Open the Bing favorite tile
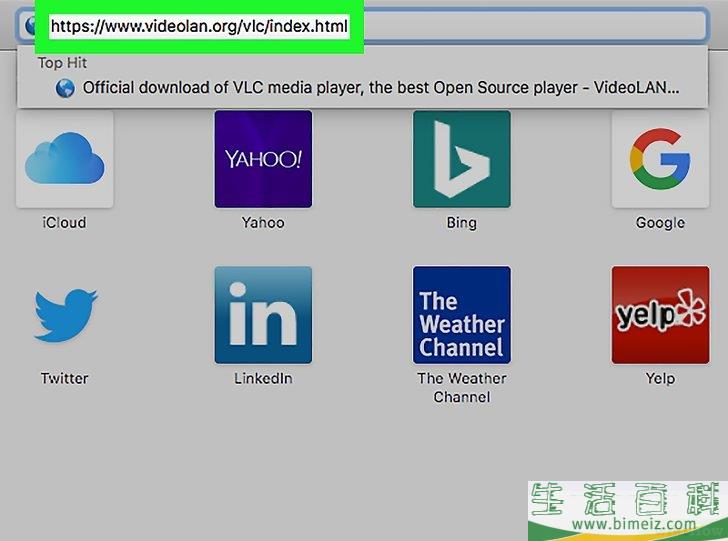The width and height of the screenshot is (728, 541). tap(461, 159)
